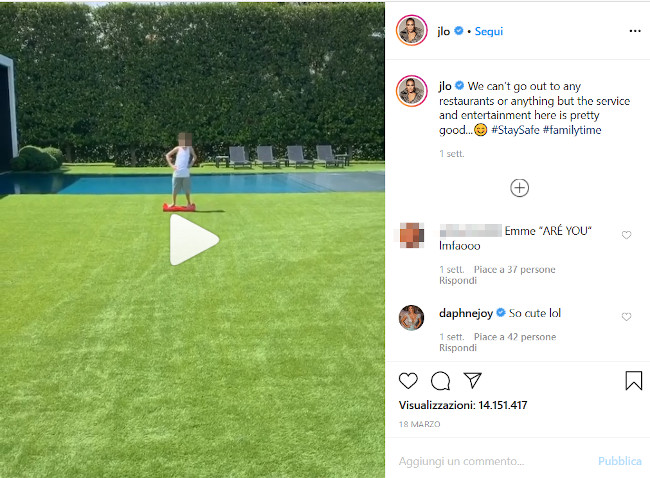The width and height of the screenshot is (650, 478).
Task: Follow jlo using the Segui link
Action: (x=488, y=31)
